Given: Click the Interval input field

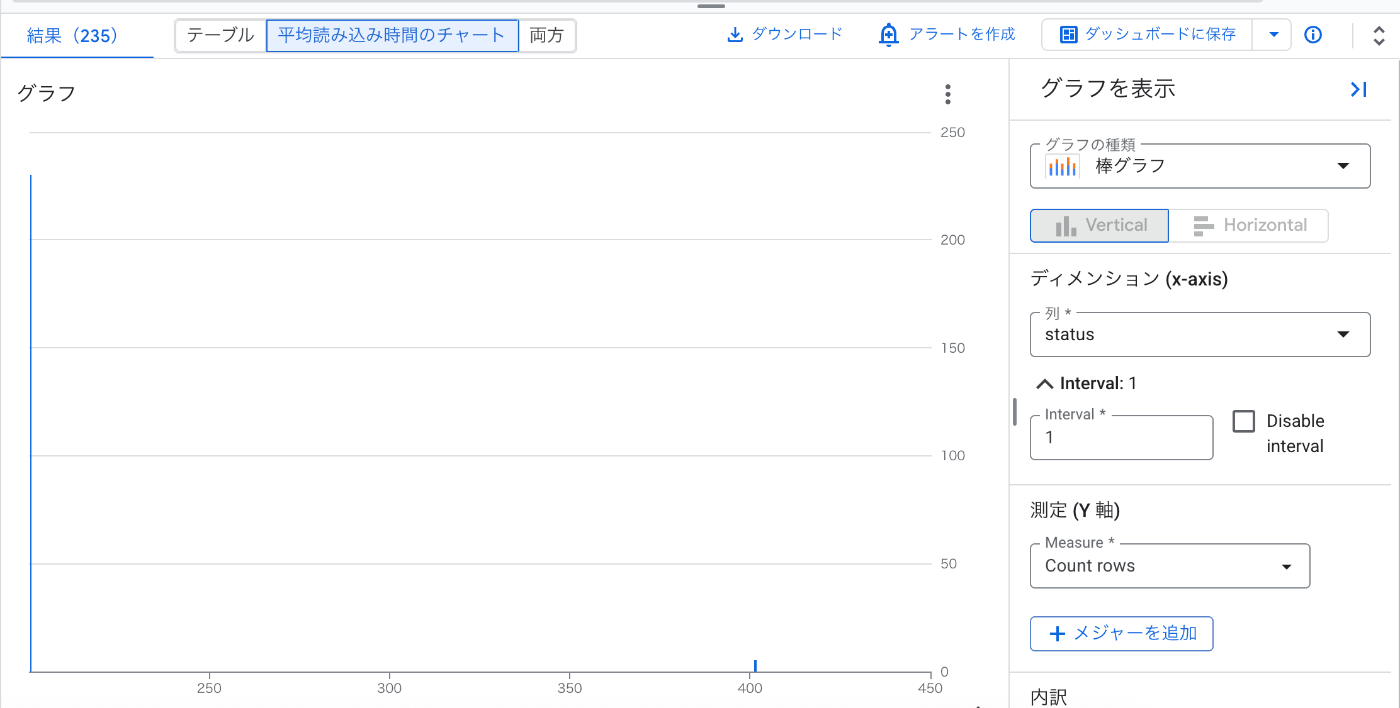Looking at the screenshot, I should [x=1121, y=438].
